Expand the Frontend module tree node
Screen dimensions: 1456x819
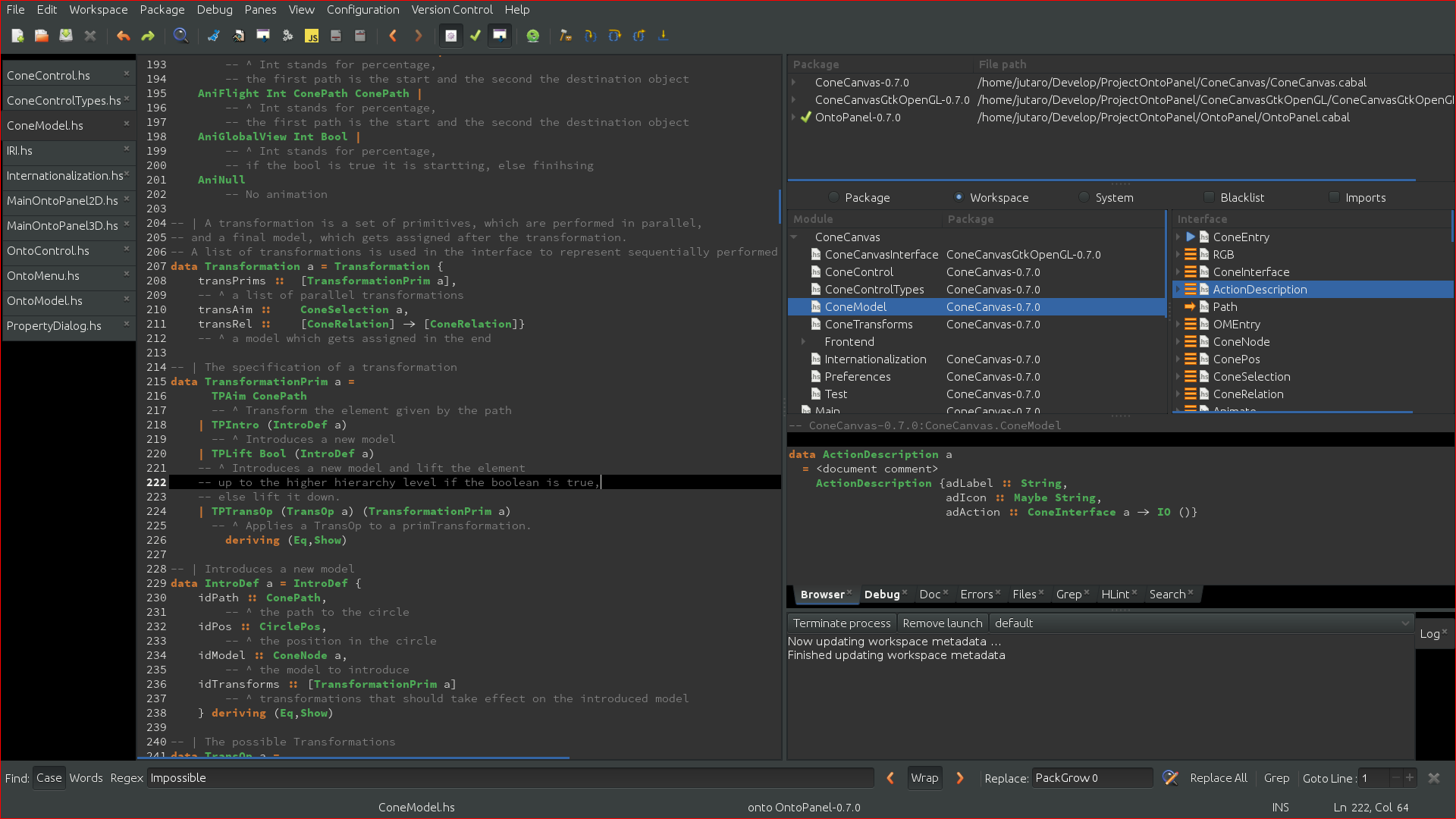(803, 342)
